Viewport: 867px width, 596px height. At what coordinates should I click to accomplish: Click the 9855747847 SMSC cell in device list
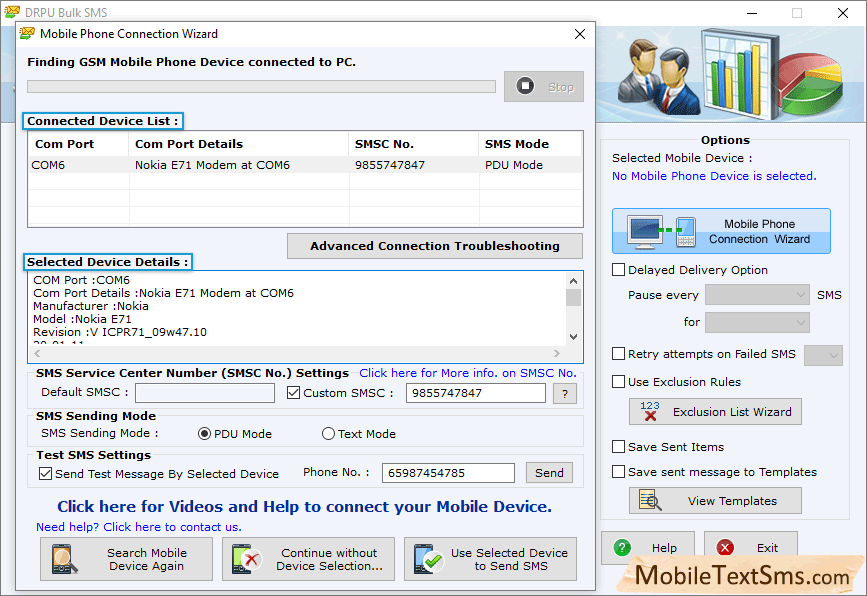point(390,165)
